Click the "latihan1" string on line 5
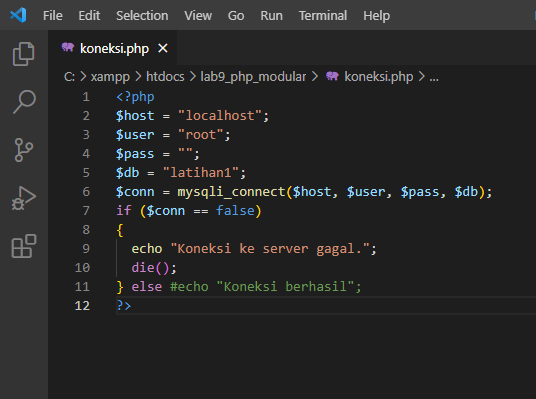Image resolution: width=536 pixels, height=399 pixels. click(x=201, y=173)
